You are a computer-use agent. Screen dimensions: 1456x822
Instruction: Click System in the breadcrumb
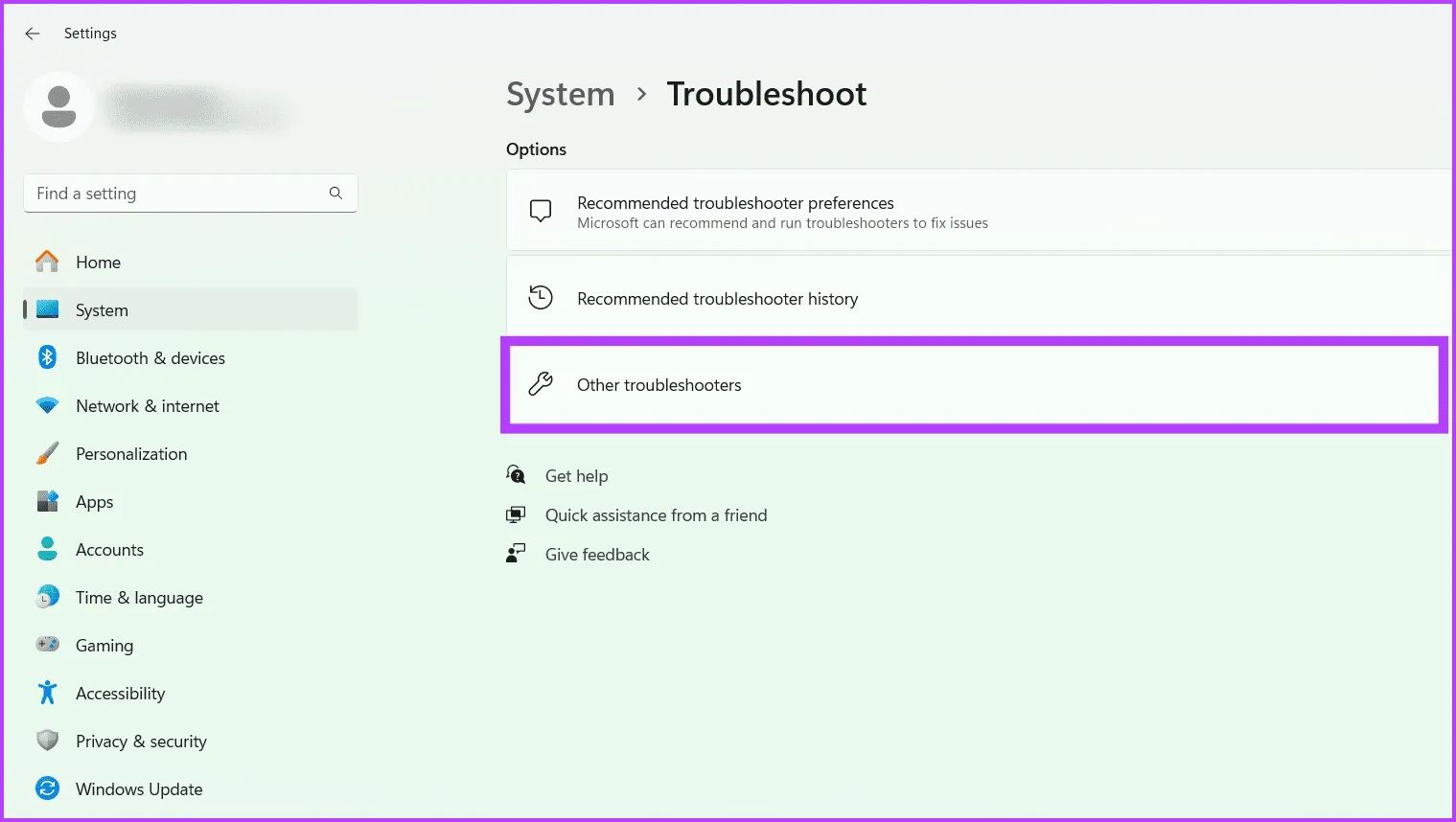(x=560, y=94)
